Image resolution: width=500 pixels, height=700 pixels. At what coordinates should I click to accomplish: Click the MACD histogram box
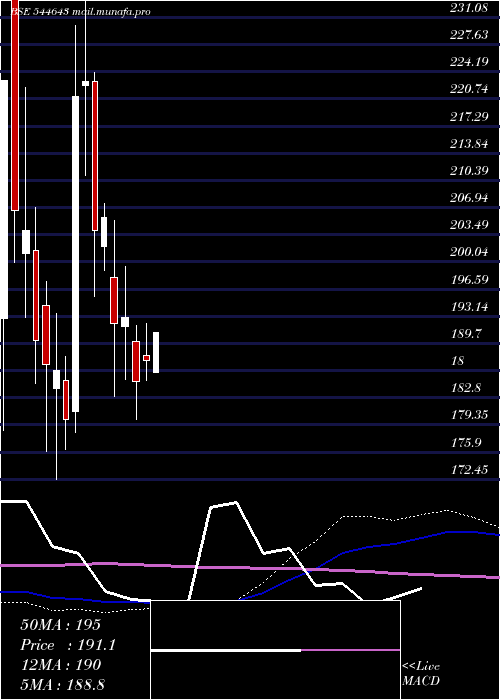click(275, 650)
